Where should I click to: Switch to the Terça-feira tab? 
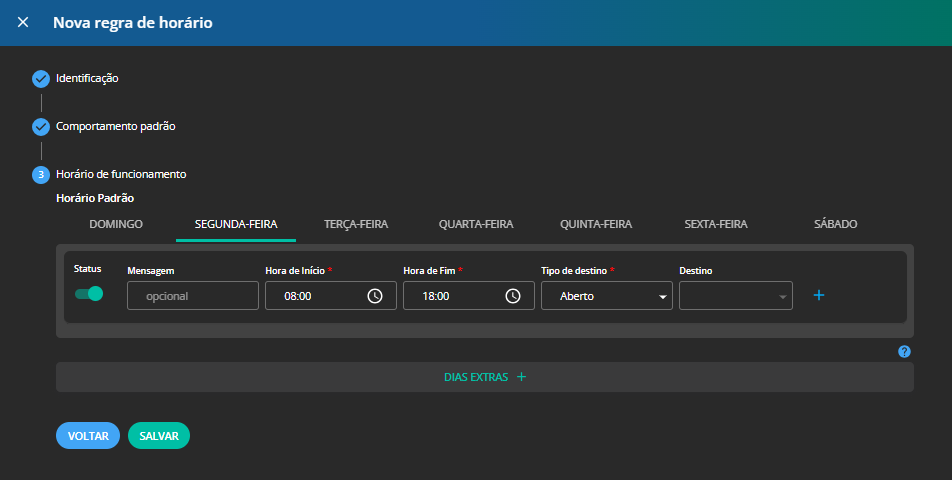[x=356, y=224]
